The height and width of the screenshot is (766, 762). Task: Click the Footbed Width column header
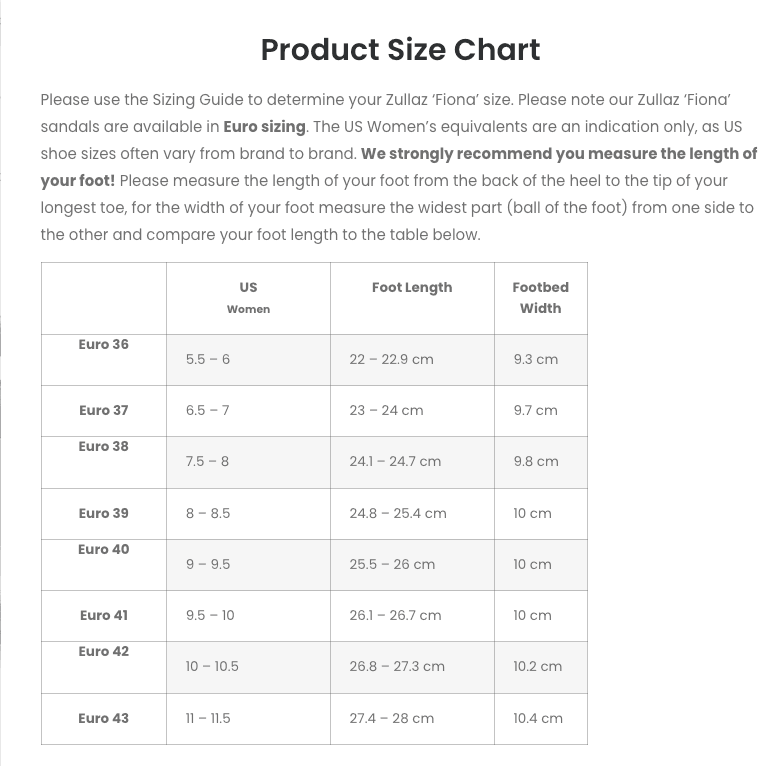click(540, 298)
